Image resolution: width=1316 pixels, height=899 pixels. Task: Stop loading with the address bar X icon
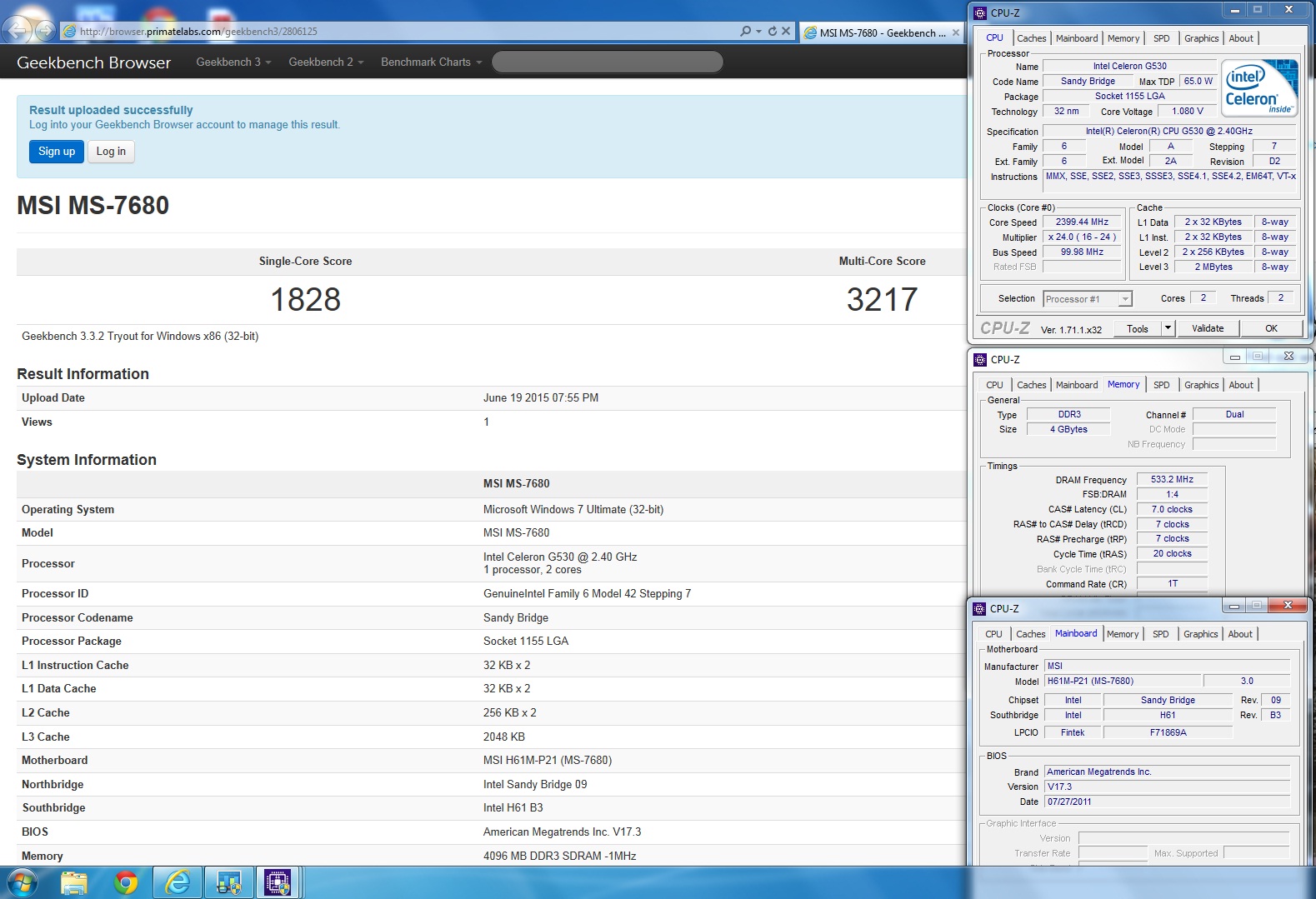click(786, 31)
